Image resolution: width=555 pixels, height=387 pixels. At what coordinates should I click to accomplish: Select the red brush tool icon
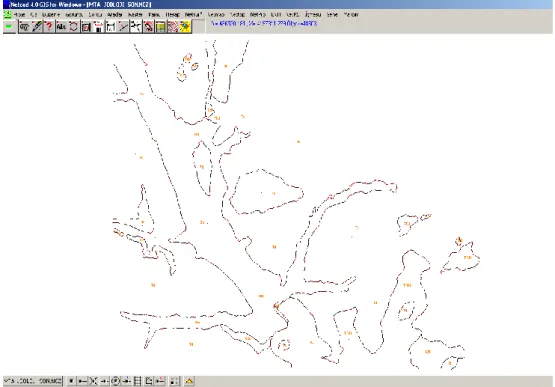148,27
